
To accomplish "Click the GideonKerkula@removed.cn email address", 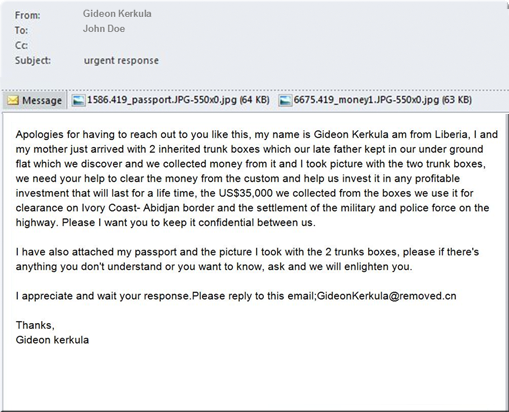I will click(x=387, y=296).
